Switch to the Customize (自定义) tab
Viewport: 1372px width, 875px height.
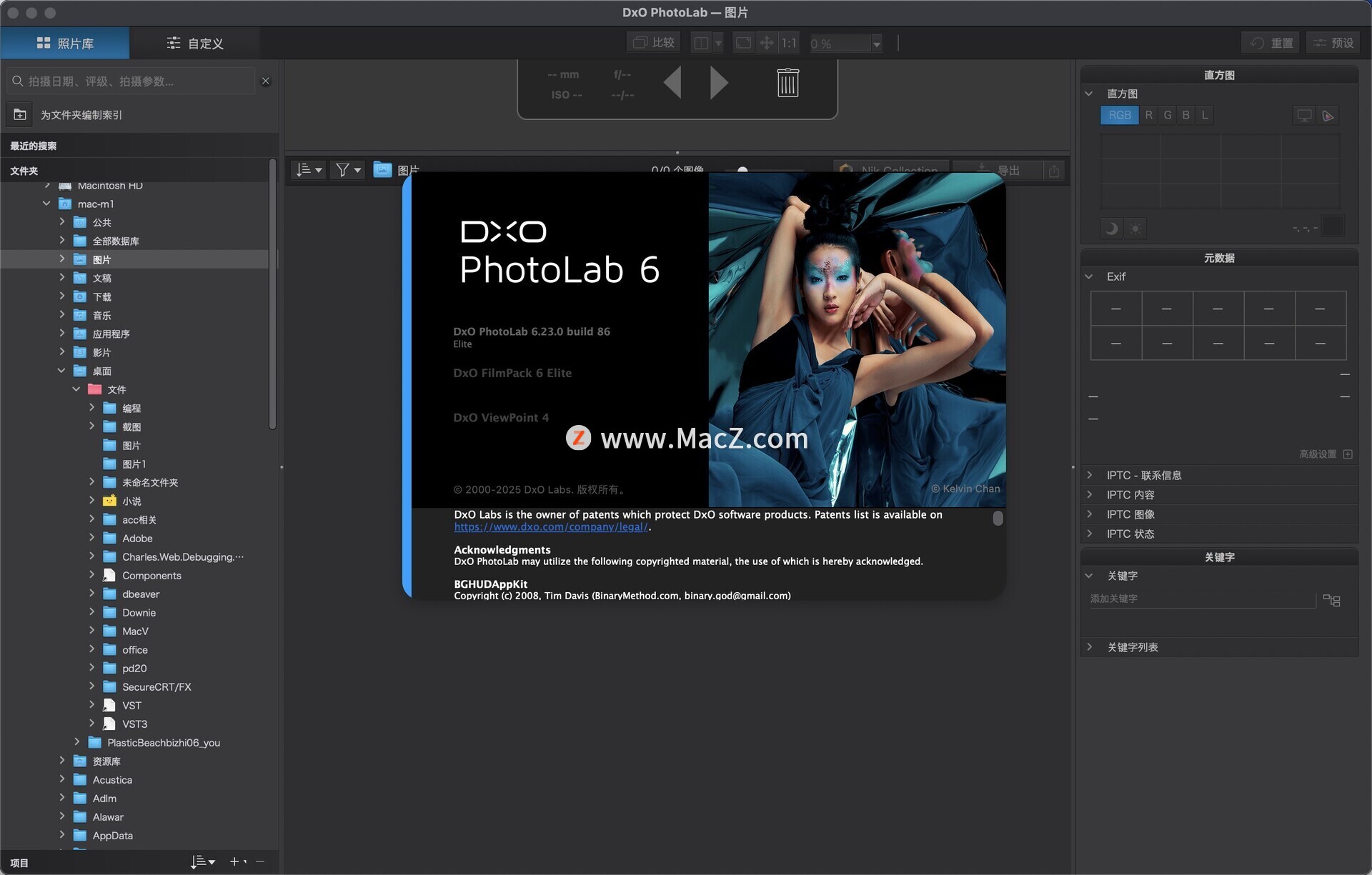194,44
